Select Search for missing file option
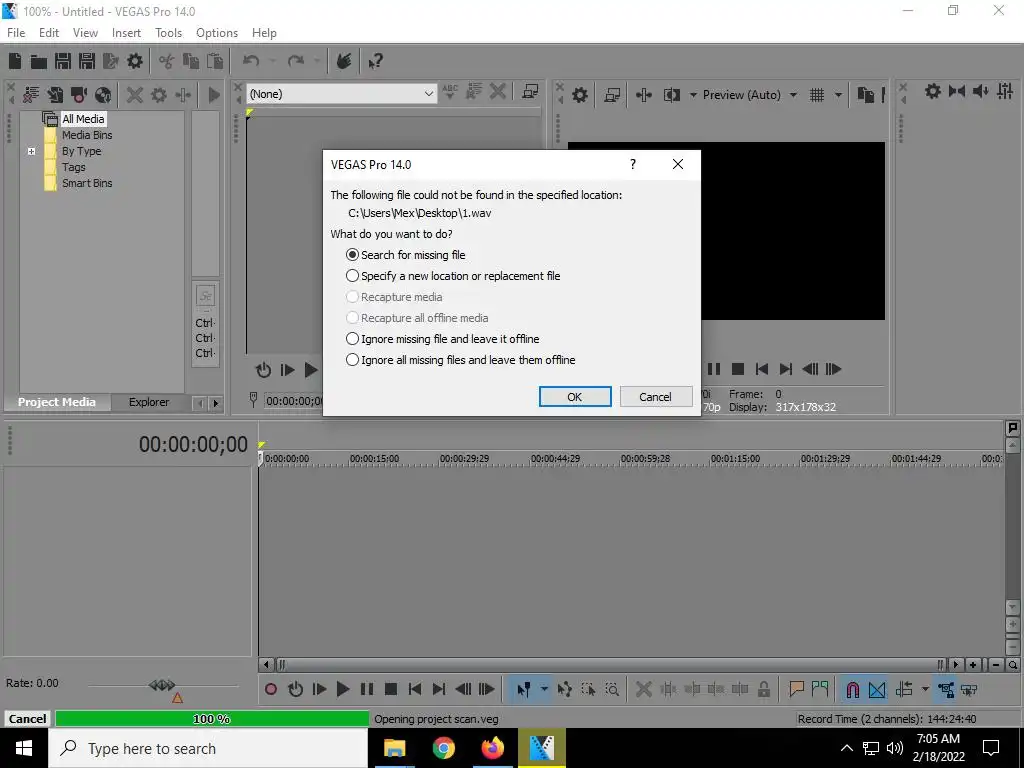The height and width of the screenshot is (768, 1024). (406, 255)
